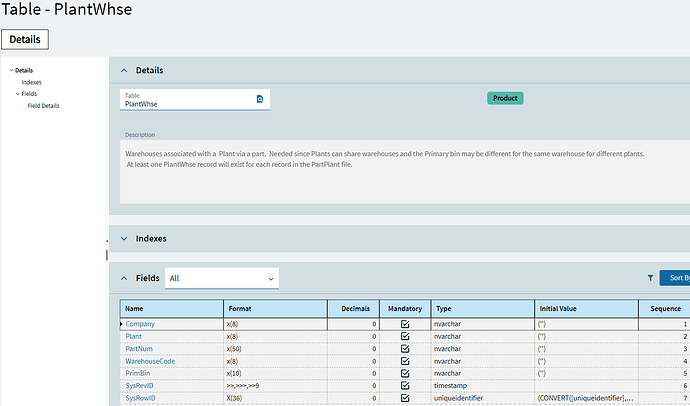The height and width of the screenshot is (406, 690).
Task: Click the Decimals column header
Action: 354,308
